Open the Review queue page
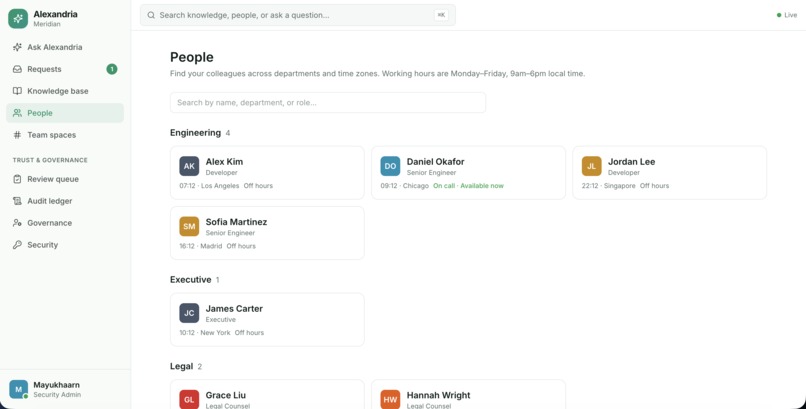This screenshot has width=806, height=409. point(65,179)
